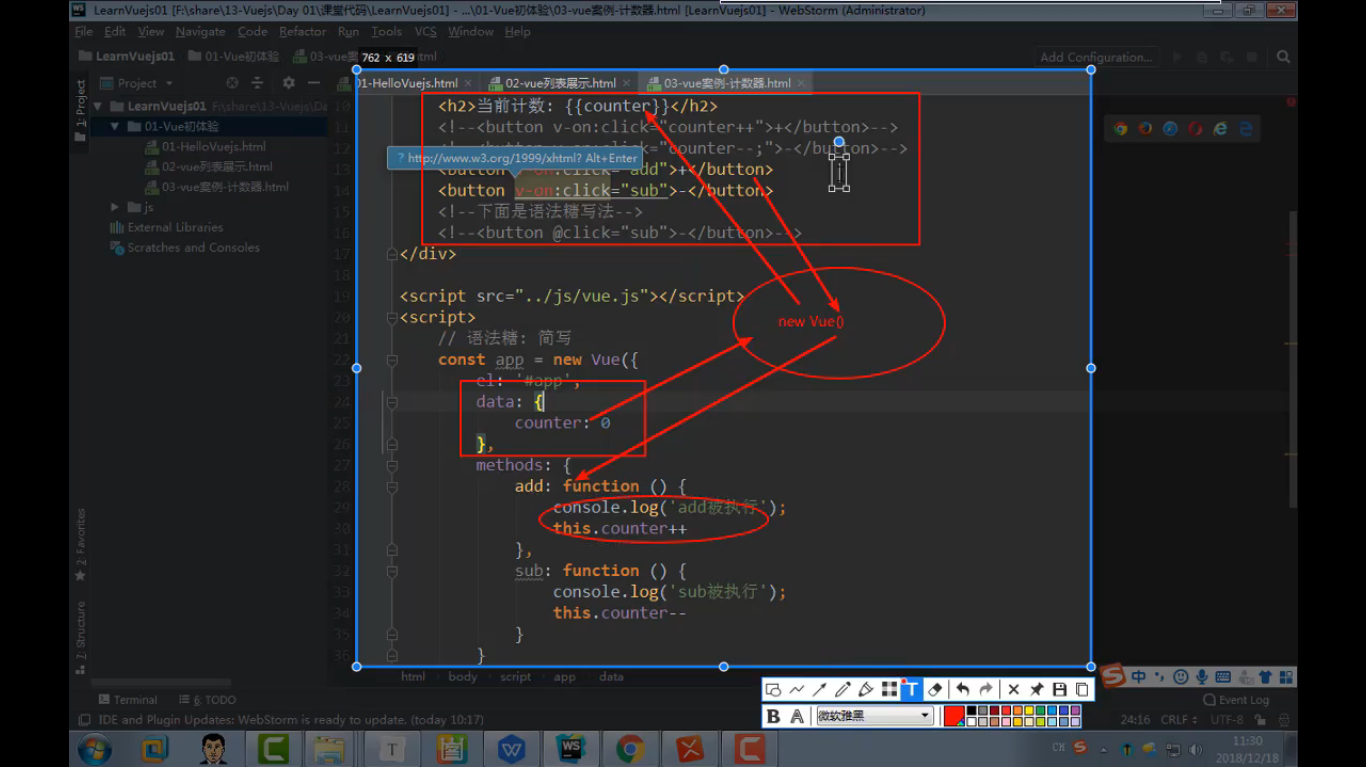
Task: Click the Sogou input microphone icon
Action: (x=1202, y=677)
